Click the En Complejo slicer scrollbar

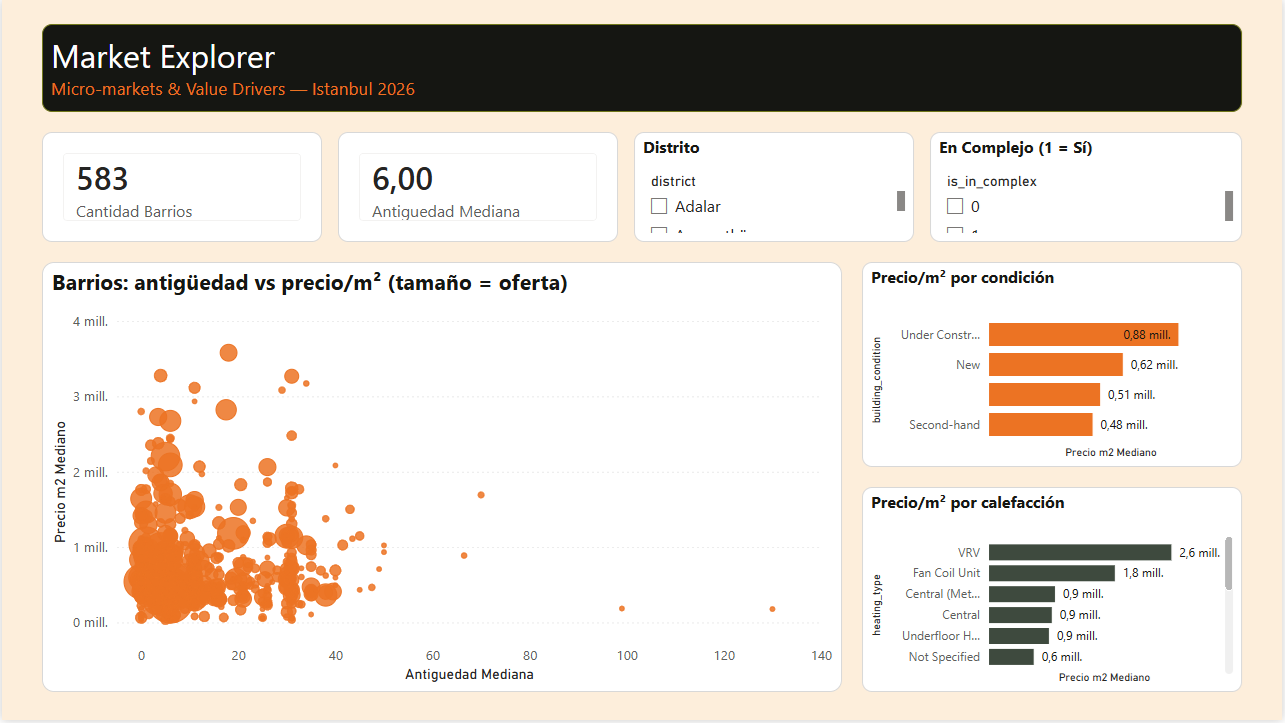pos(1229,205)
